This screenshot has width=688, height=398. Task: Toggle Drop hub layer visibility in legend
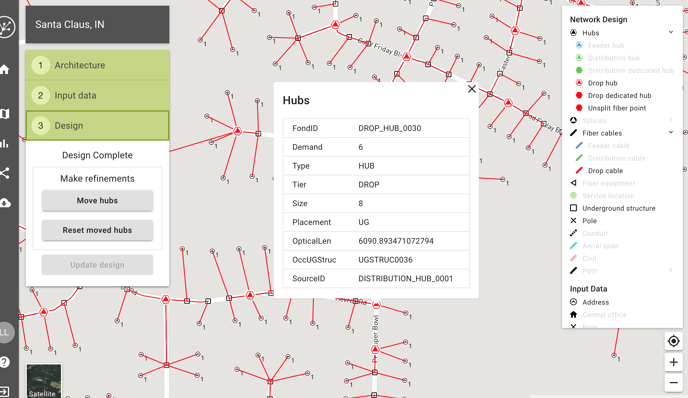pos(602,83)
